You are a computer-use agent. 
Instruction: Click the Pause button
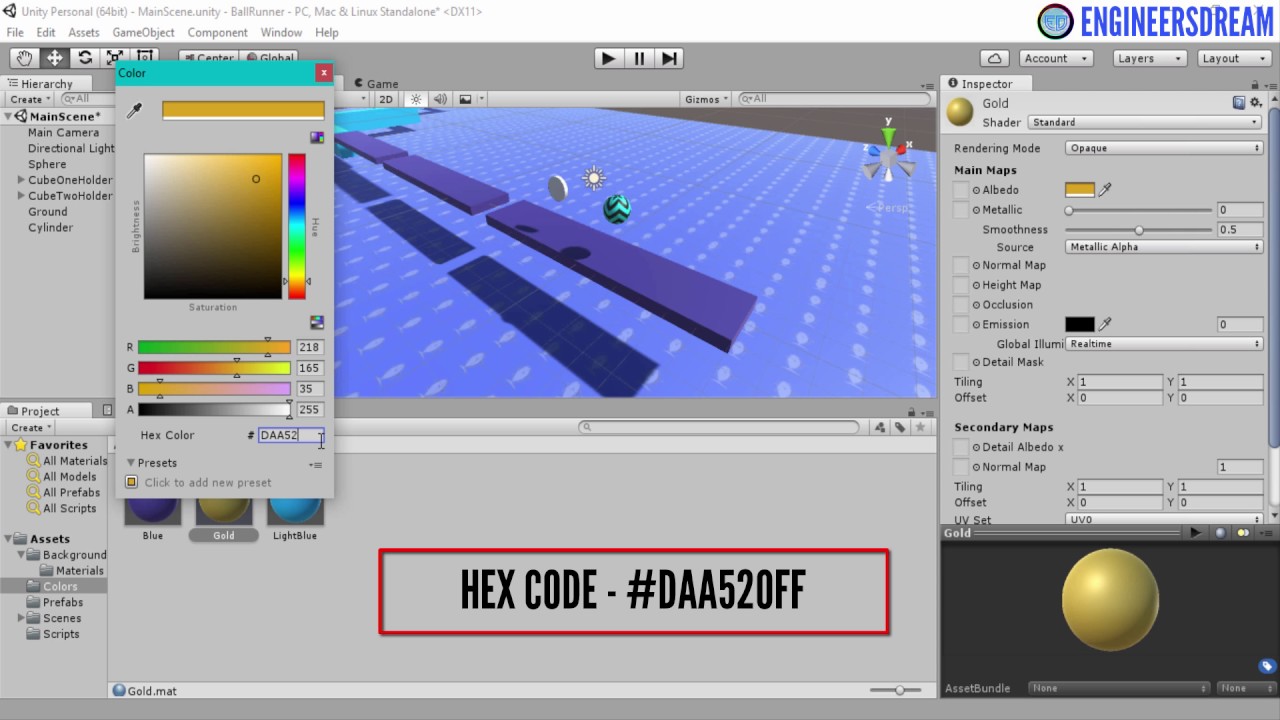pos(639,58)
